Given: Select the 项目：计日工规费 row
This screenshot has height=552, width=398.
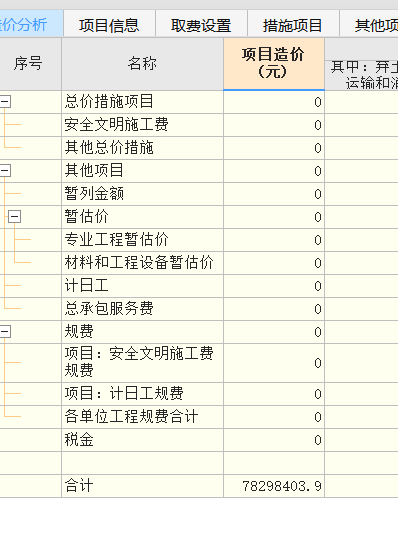Looking at the screenshot, I should (x=143, y=394).
